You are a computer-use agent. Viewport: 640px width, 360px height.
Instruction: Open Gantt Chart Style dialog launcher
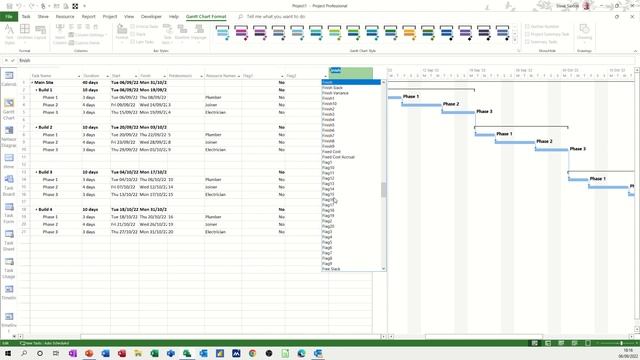519,51
